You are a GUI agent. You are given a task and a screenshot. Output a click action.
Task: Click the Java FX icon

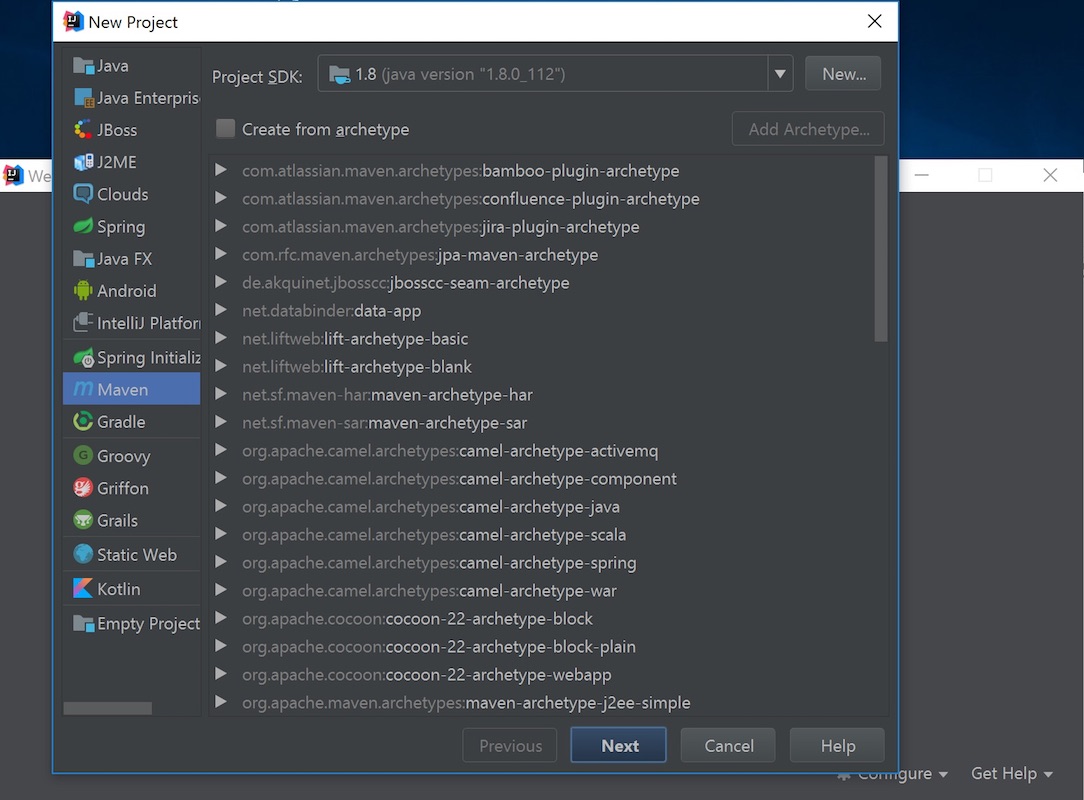[x=83, y=259]
